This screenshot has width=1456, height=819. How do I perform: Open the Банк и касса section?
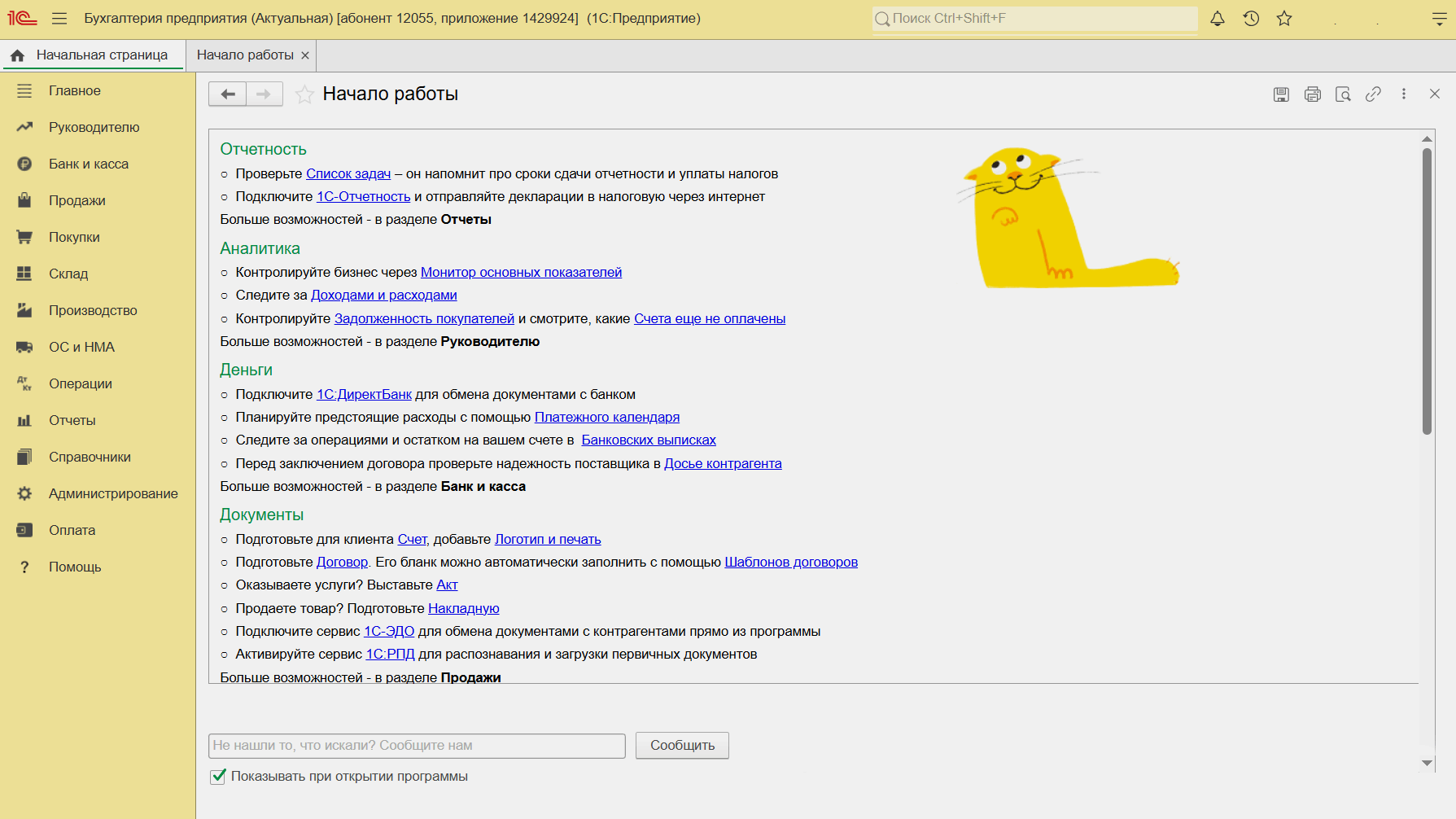click(x=88, y=164)
